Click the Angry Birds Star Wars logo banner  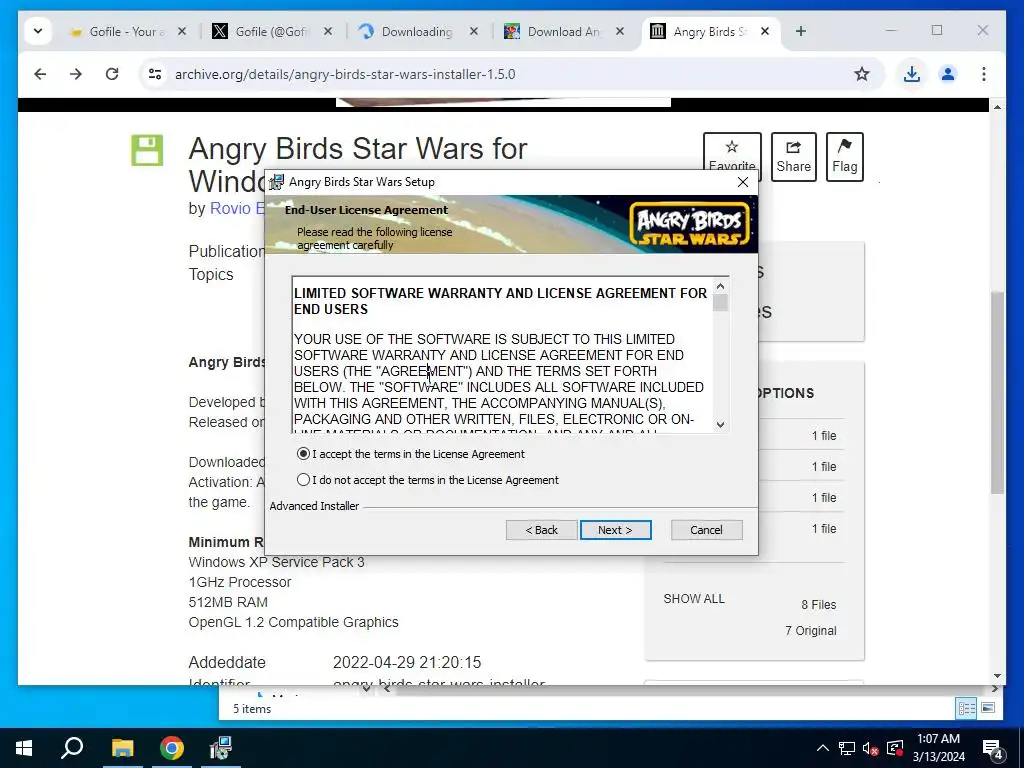click(x=690, y=224)
